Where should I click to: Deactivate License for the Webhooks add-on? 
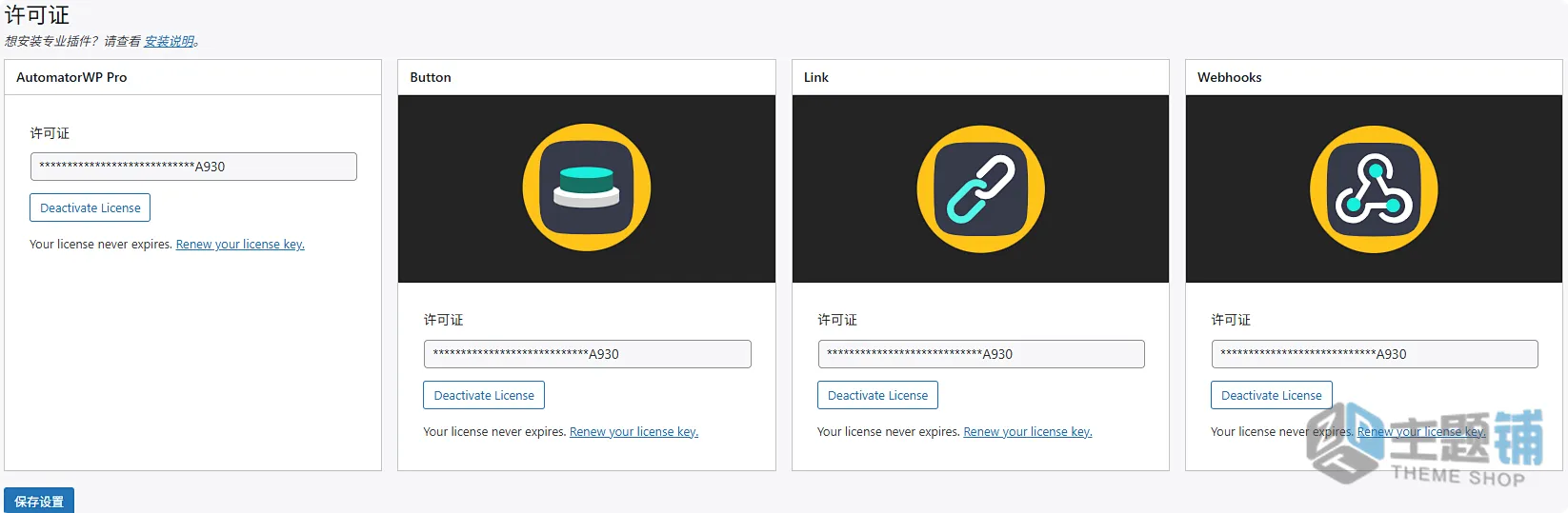[x=1272, y=395]
